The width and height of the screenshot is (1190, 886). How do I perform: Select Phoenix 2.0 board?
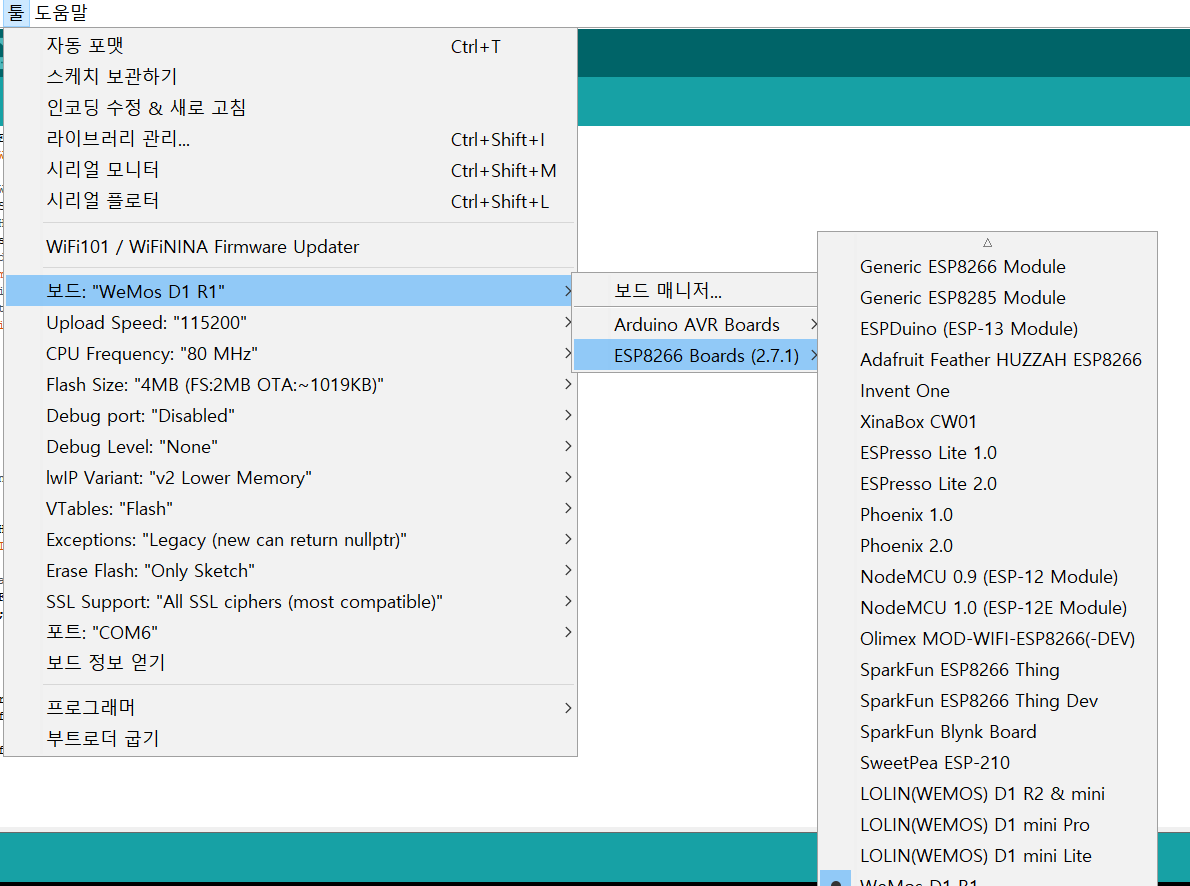pos(987,547)
